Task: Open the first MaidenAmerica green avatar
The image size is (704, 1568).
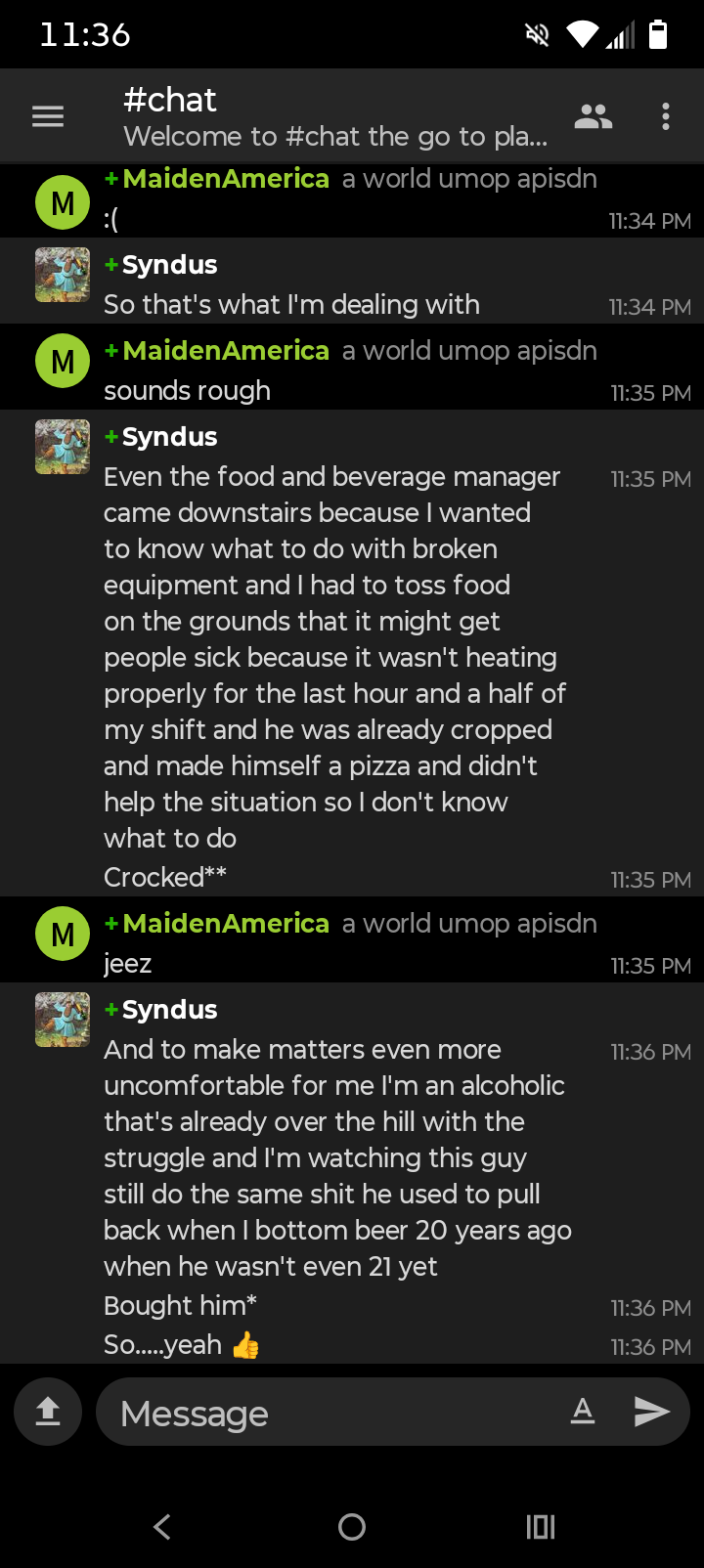Action: point(63,202)
